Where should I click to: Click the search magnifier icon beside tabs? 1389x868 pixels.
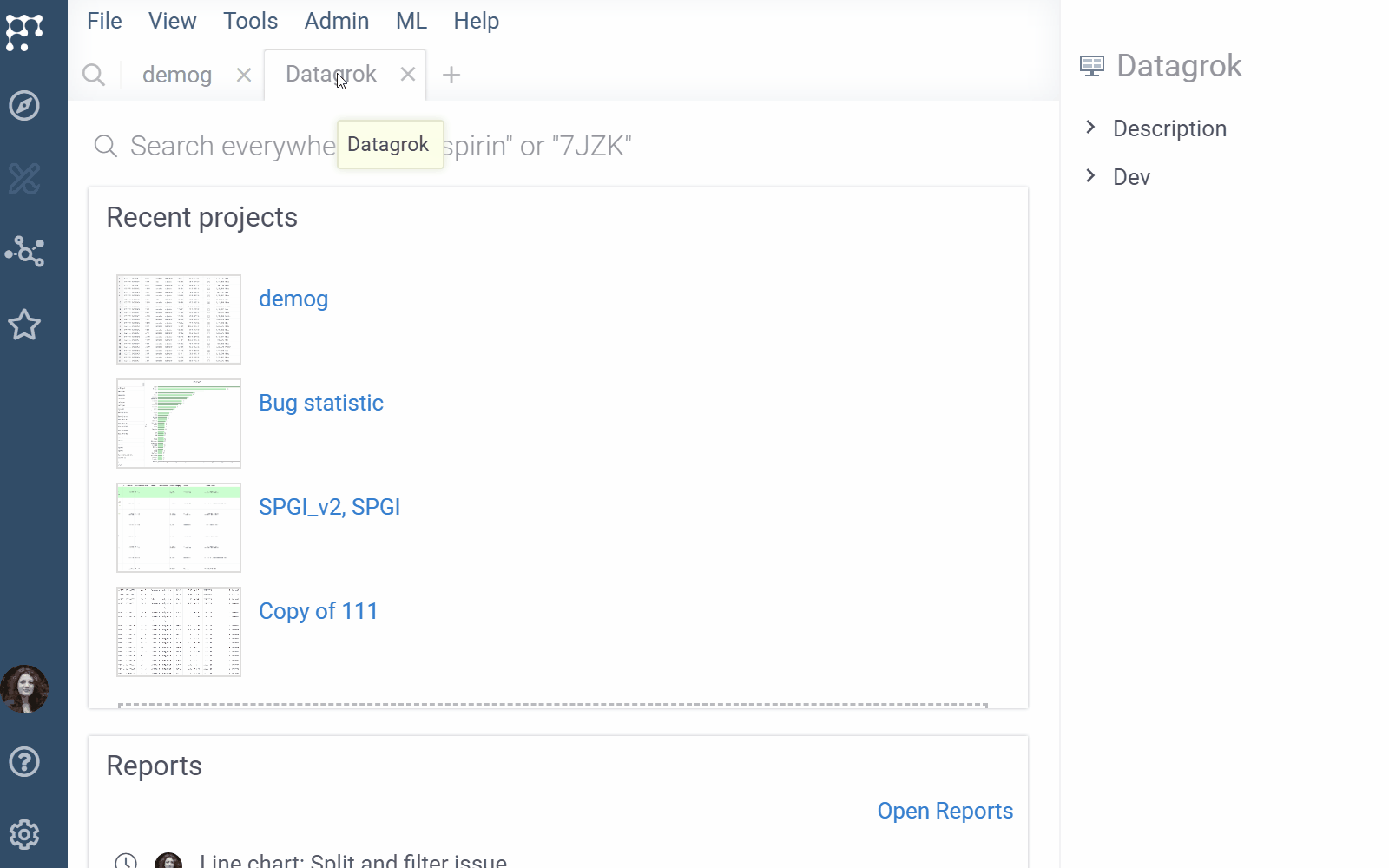[x=94, y=76]
